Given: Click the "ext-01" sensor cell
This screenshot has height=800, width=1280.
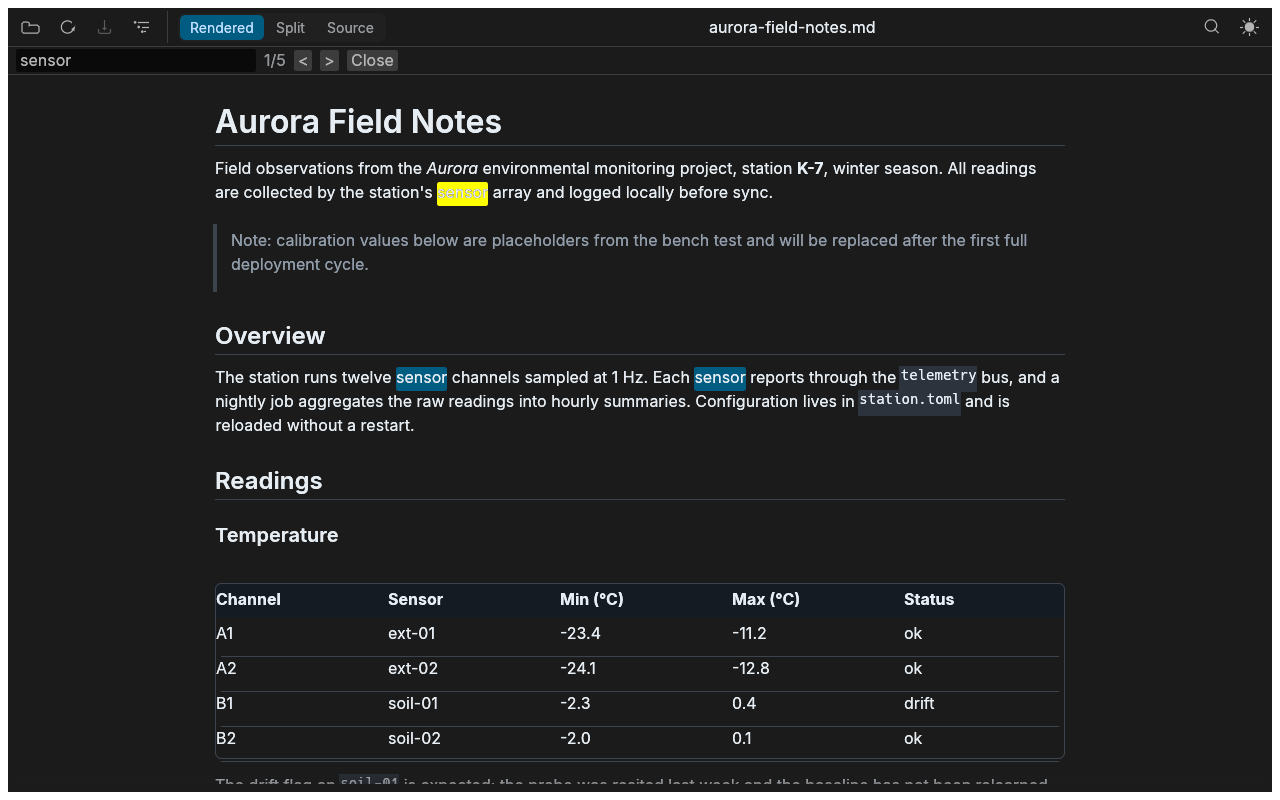Looking at the screenshot, I should pos(412,634).
